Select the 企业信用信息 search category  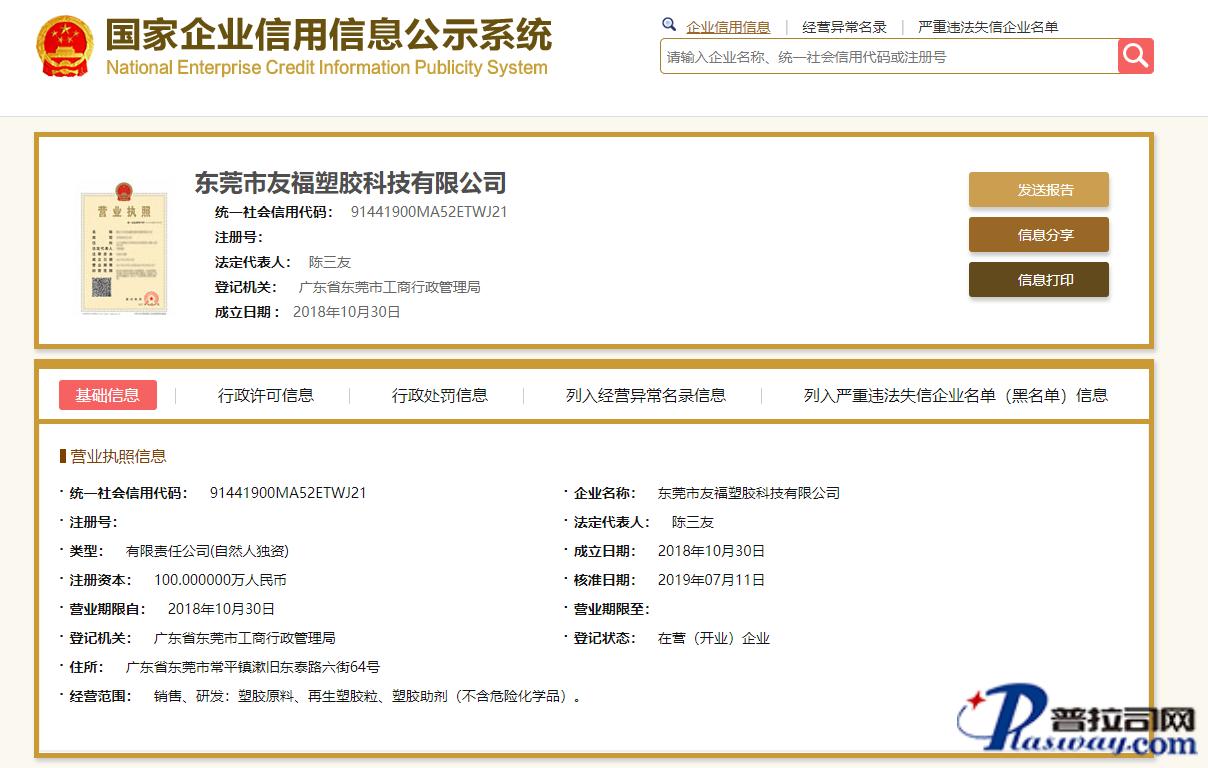click(728, 27)
